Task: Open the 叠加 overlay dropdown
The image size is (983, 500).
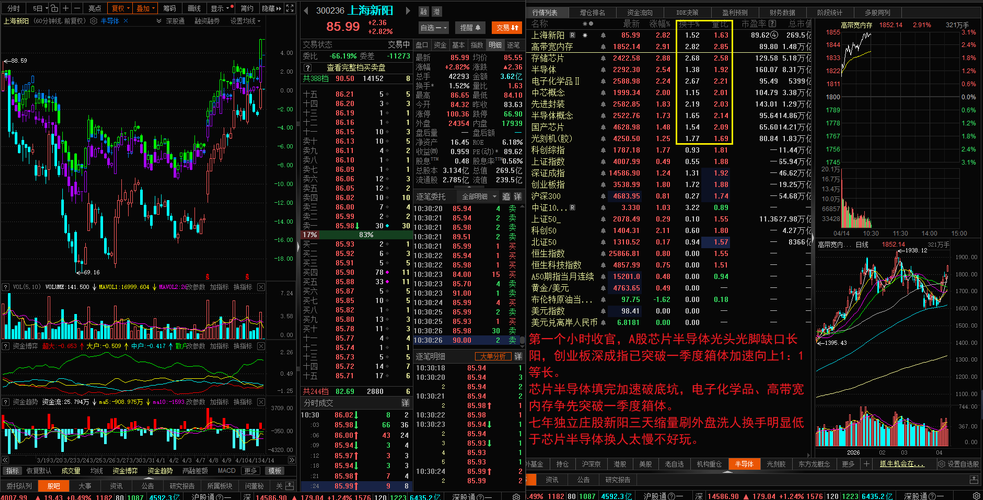Action: [x=145, y=8]
